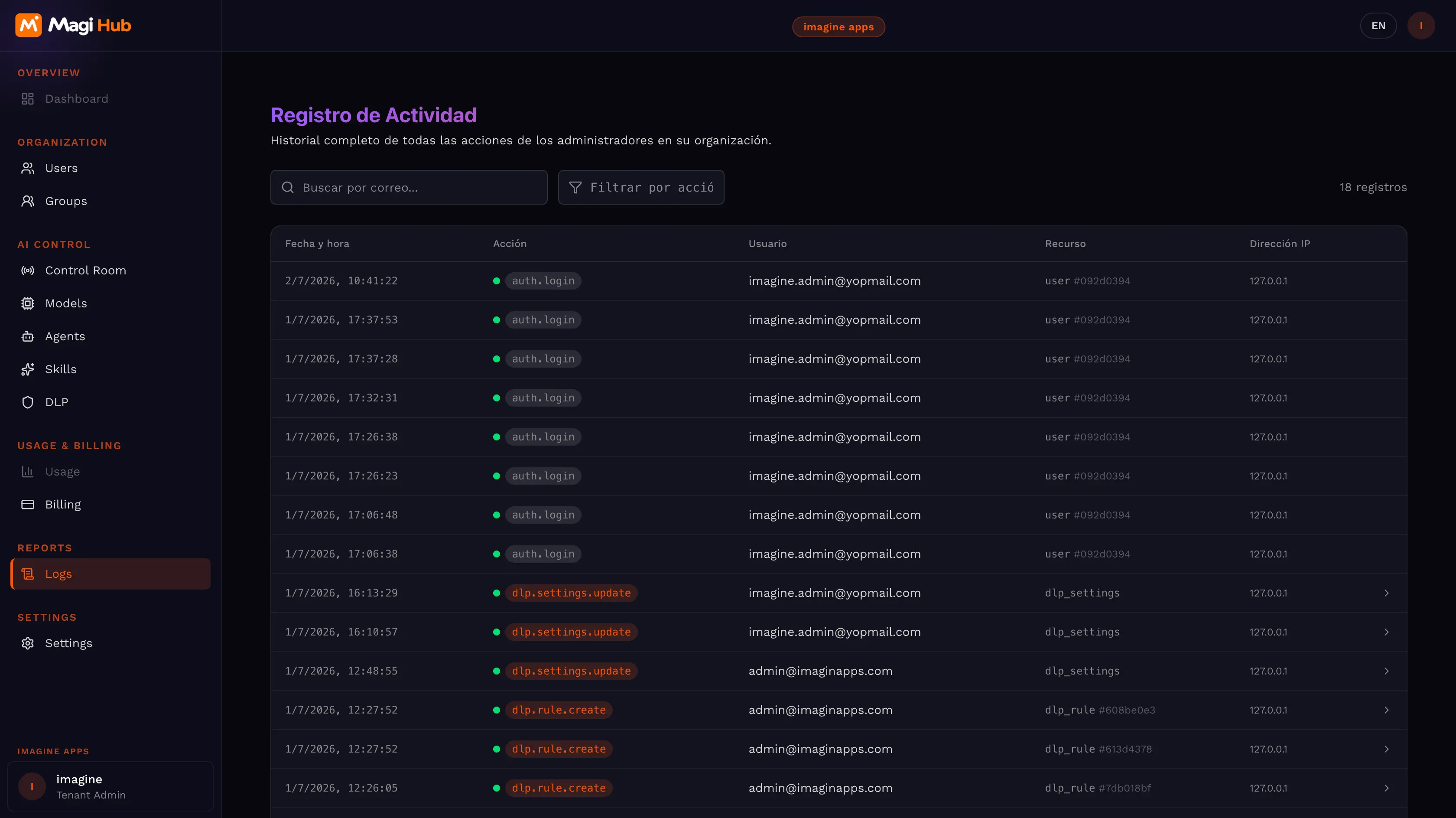Click the Agents robot icon
The height and width of the screenshot is (818, 1456).
tap(28, 336)
